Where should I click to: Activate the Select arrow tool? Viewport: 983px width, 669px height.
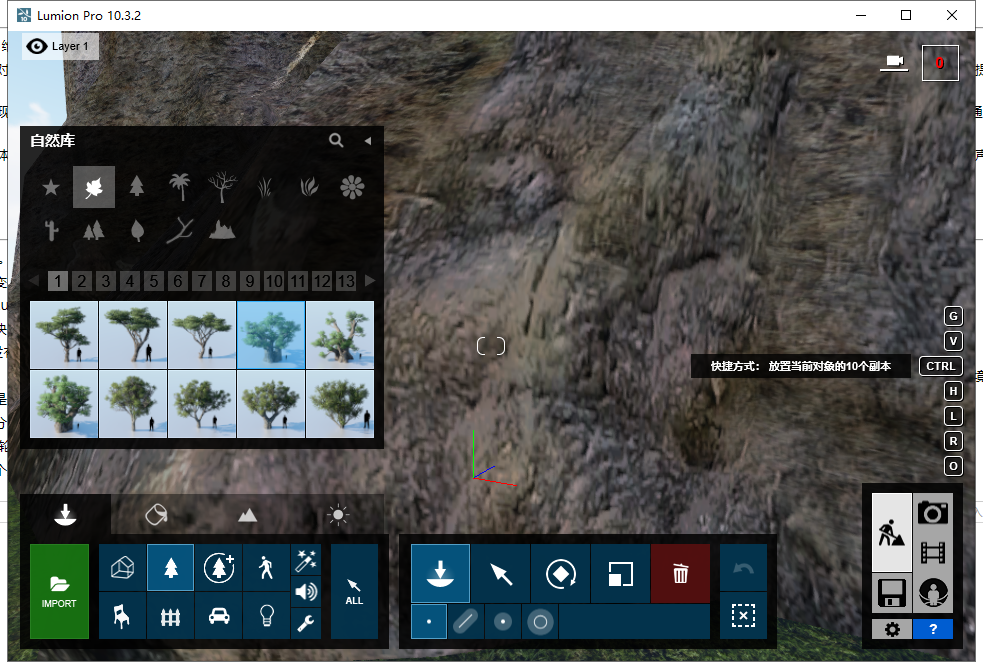(x=501, y=574)
